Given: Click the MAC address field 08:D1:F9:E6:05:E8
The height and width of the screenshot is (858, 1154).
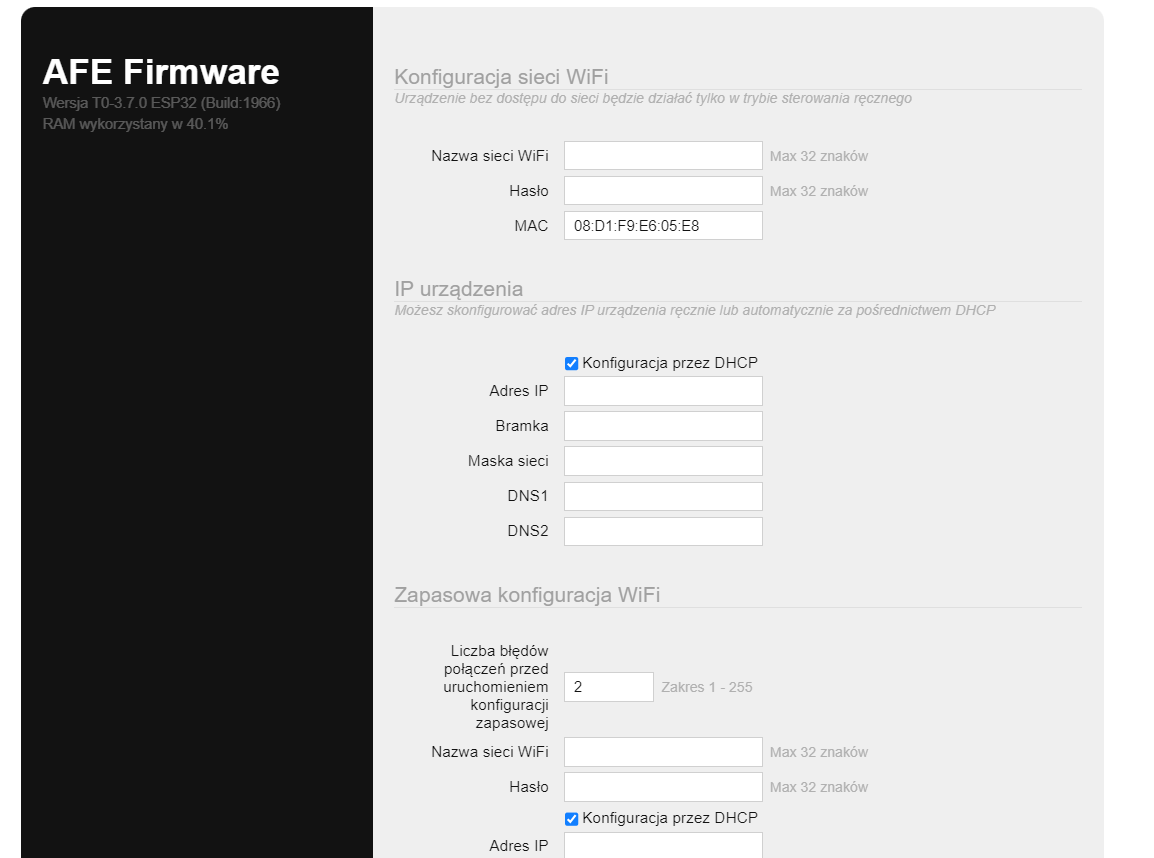Looking at the screenshot, I should pos(663,226).
